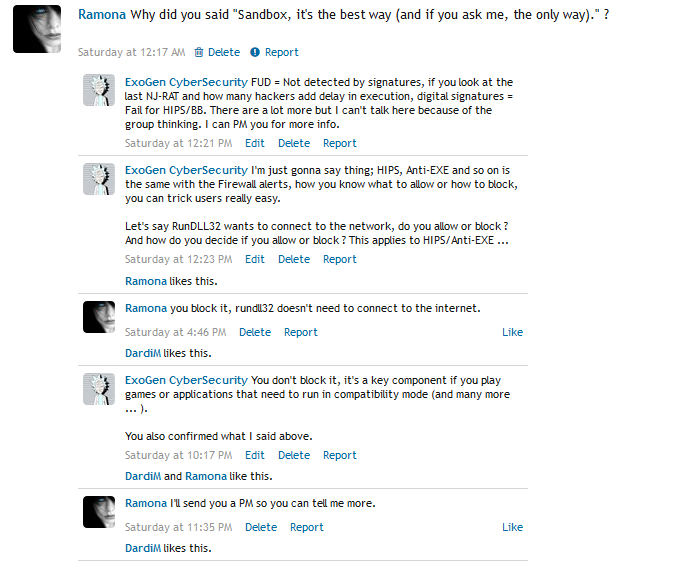
Task: Delete the comment posted at 12:23 PM
Action: click(294, 259)
